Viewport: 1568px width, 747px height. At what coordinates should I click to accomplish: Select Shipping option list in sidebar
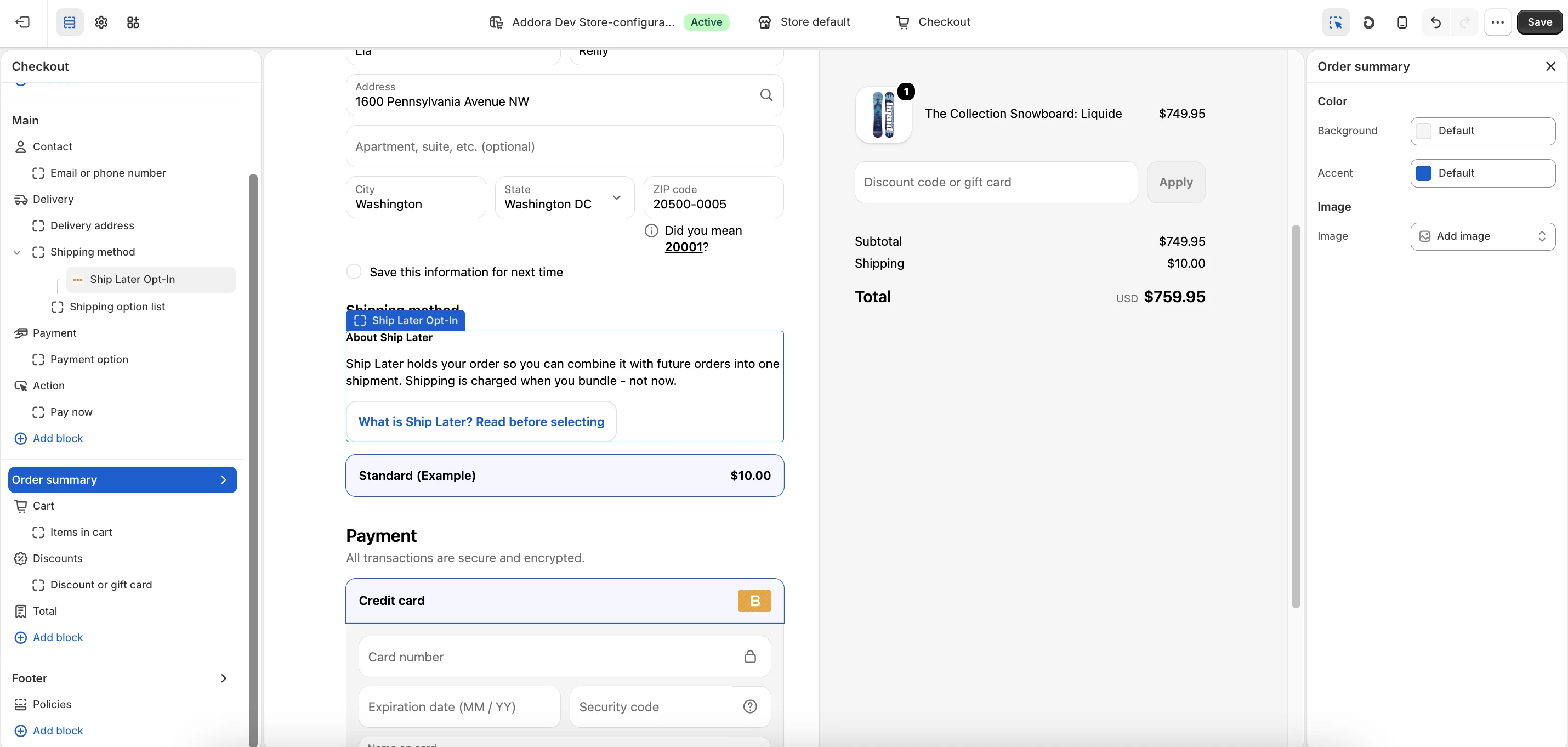(x=117, y=307)
